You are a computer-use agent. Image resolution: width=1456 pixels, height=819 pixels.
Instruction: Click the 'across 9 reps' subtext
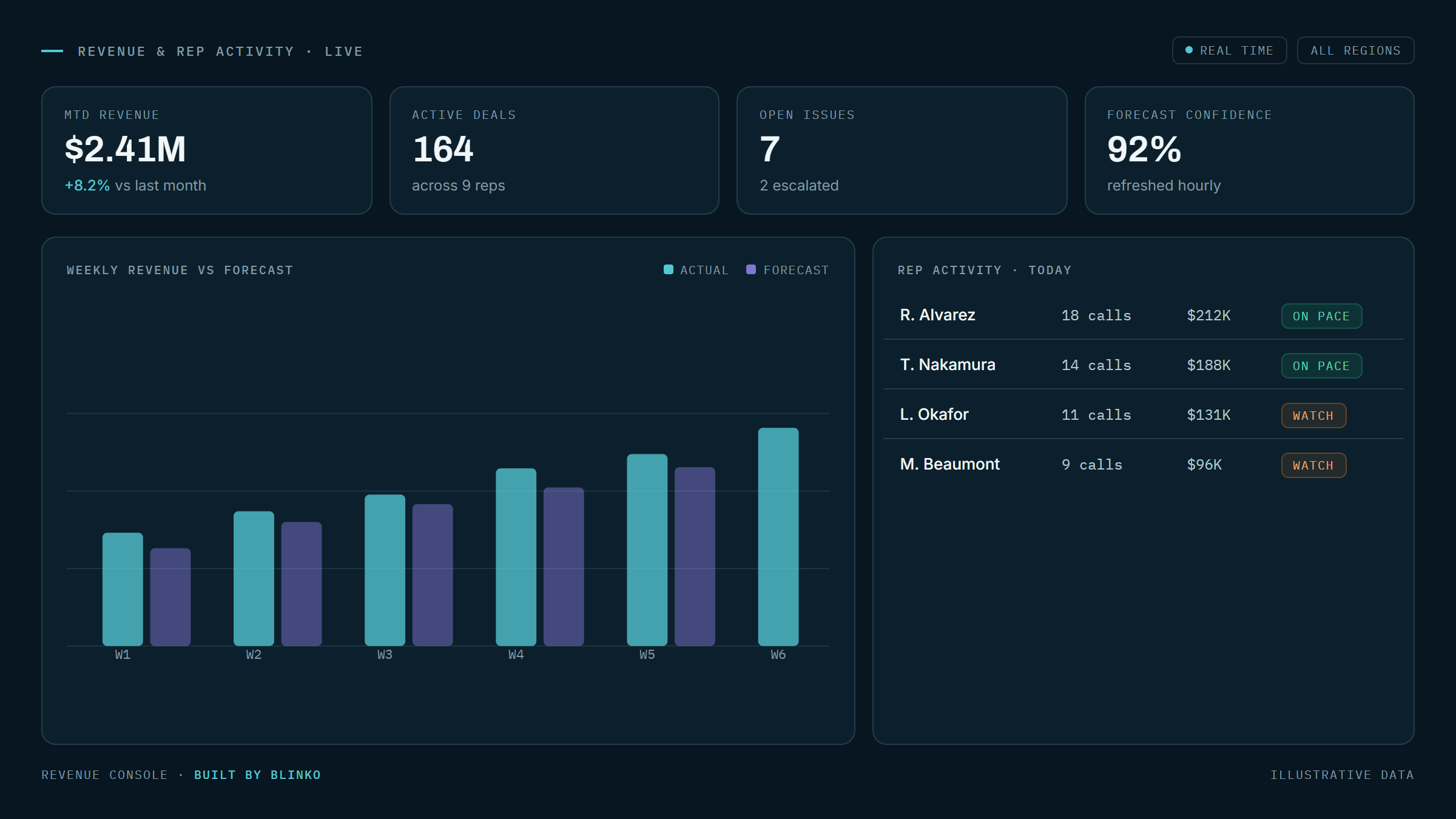[458, 186]
